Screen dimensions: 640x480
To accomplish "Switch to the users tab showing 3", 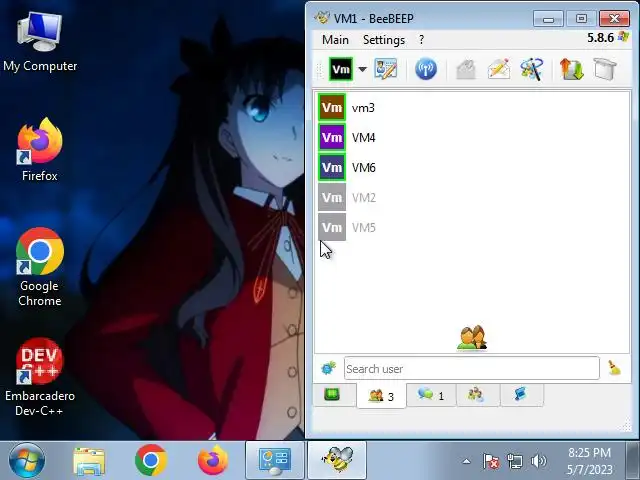I will pyautogui.click(x=381, y=396).
